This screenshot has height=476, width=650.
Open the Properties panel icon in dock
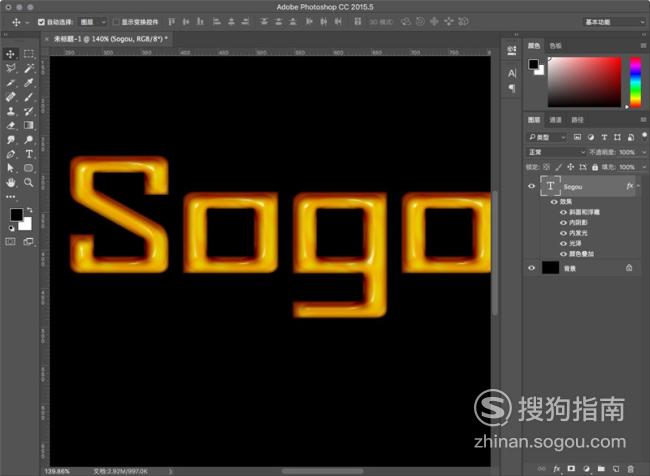pos(512,51)
